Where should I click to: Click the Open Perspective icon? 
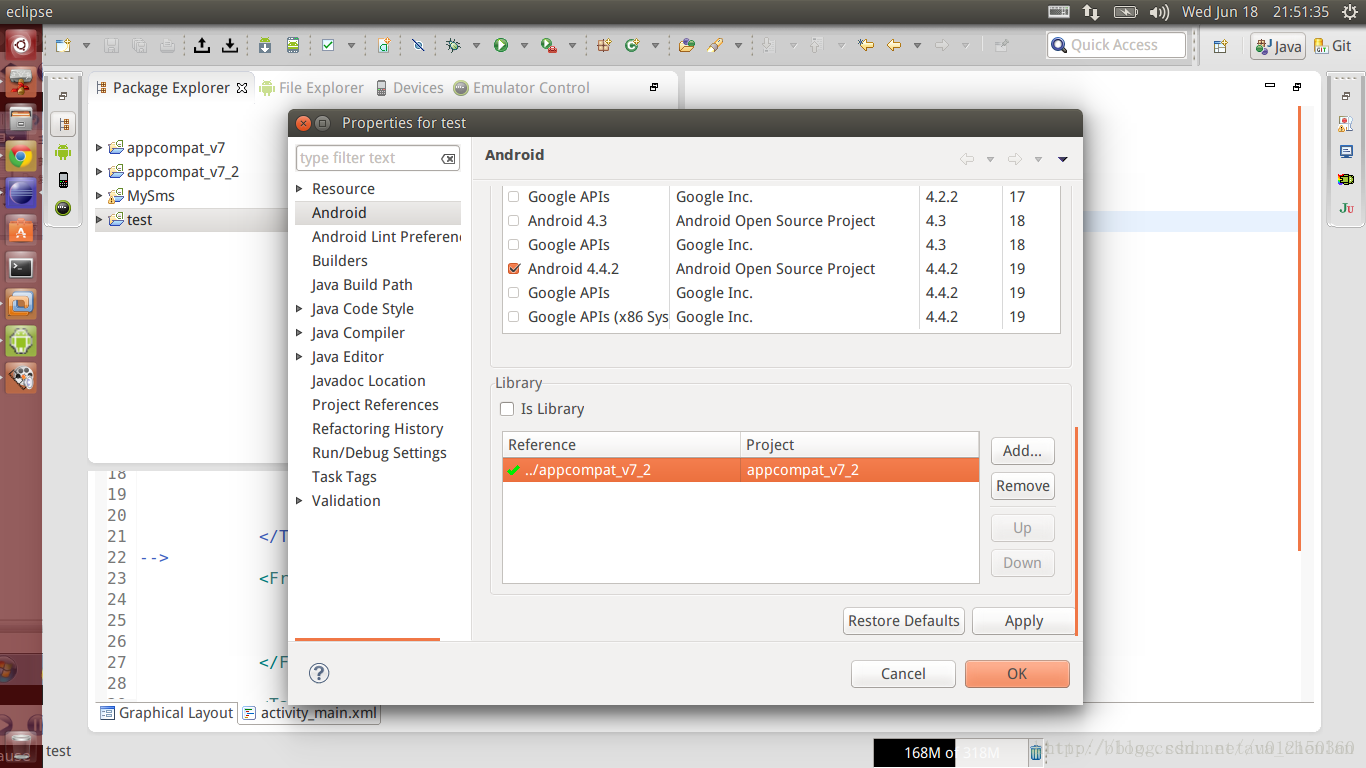1220,46
